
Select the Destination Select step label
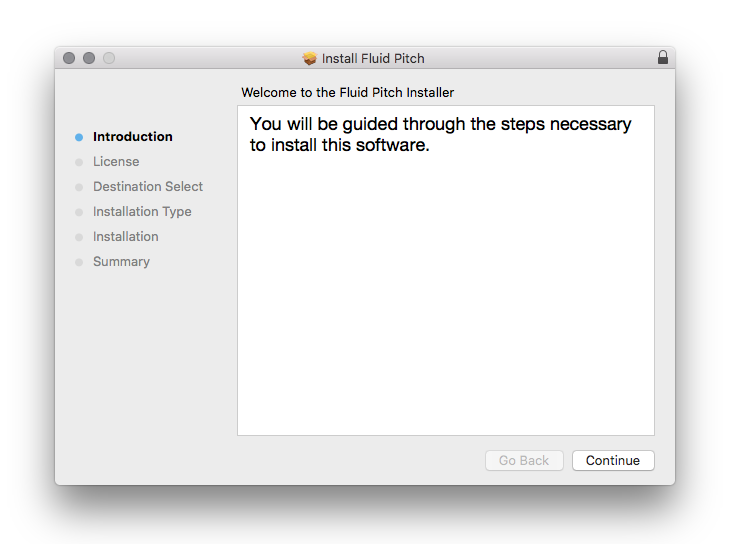click(x=148, y=187)
